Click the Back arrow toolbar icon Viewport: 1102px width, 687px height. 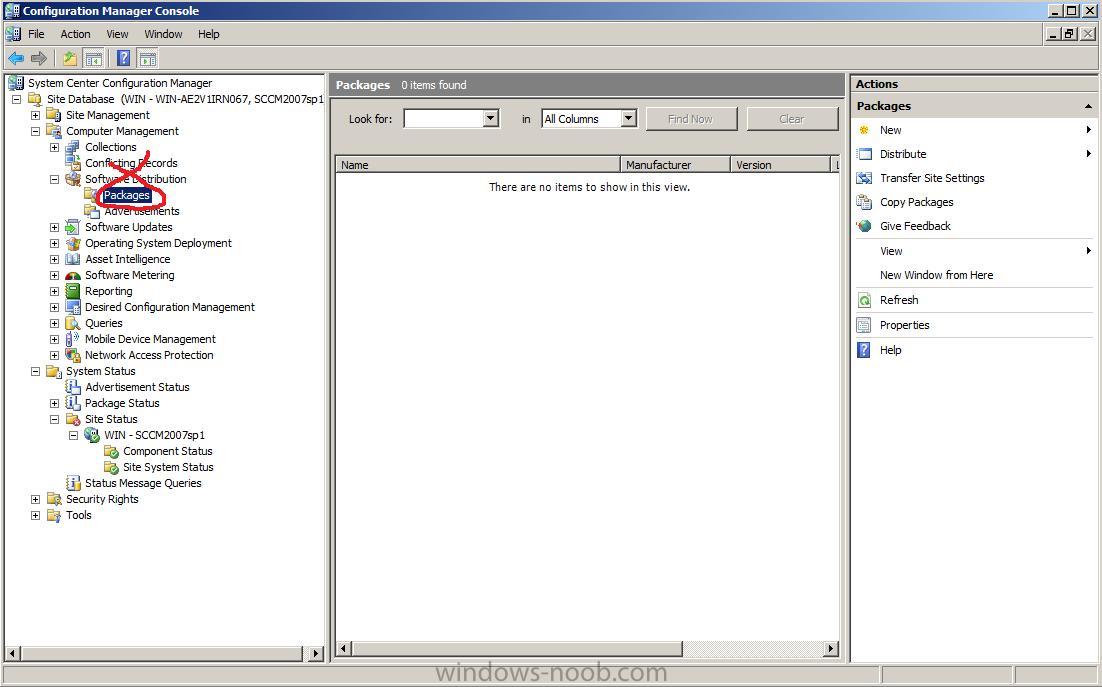pyautogui.click(x=15, y=58)
